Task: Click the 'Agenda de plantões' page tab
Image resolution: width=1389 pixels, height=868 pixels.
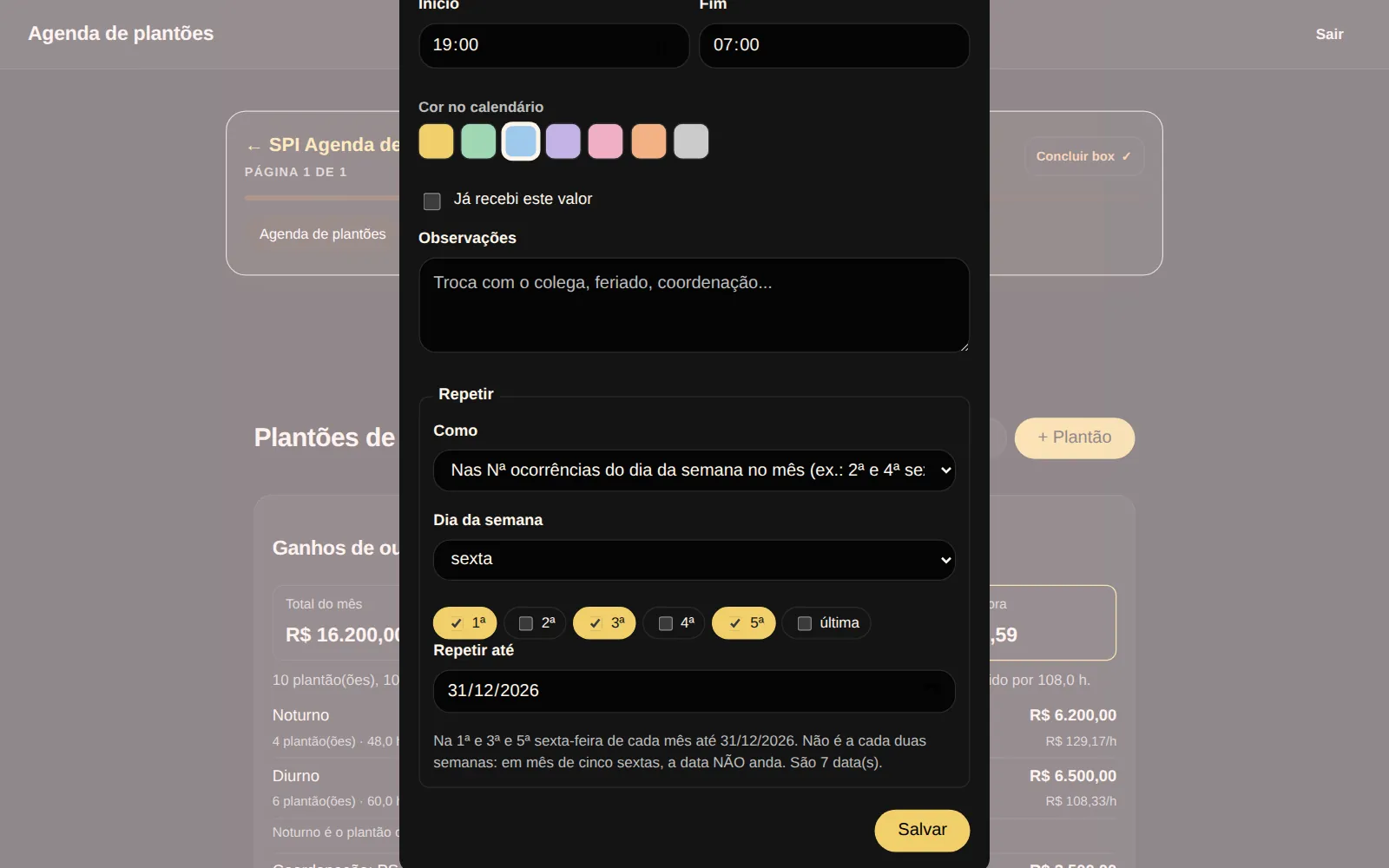Action: (323, 234)
